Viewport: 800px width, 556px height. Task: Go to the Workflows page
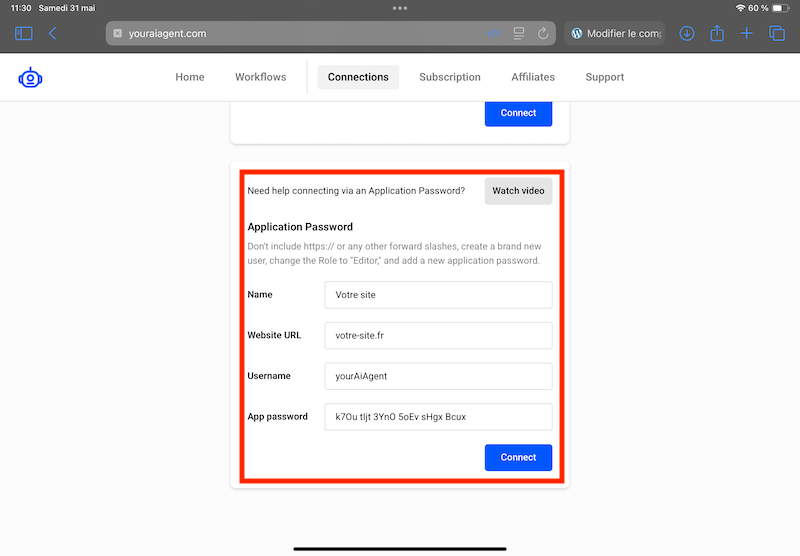click(260, 77)
